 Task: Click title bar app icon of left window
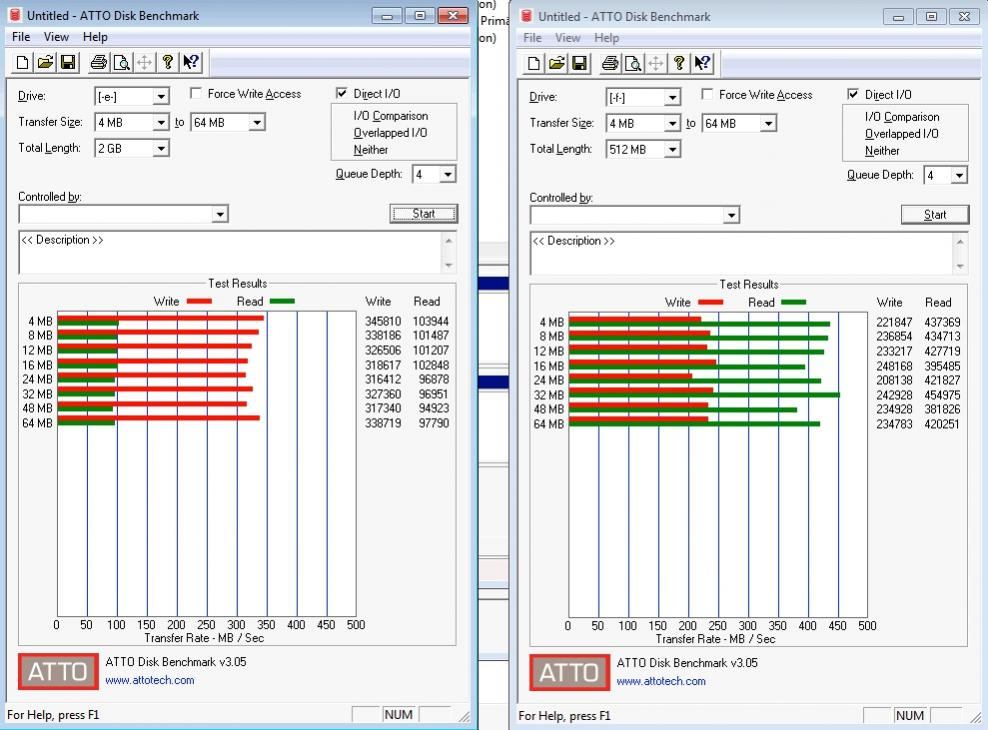[x=14, y=15]
